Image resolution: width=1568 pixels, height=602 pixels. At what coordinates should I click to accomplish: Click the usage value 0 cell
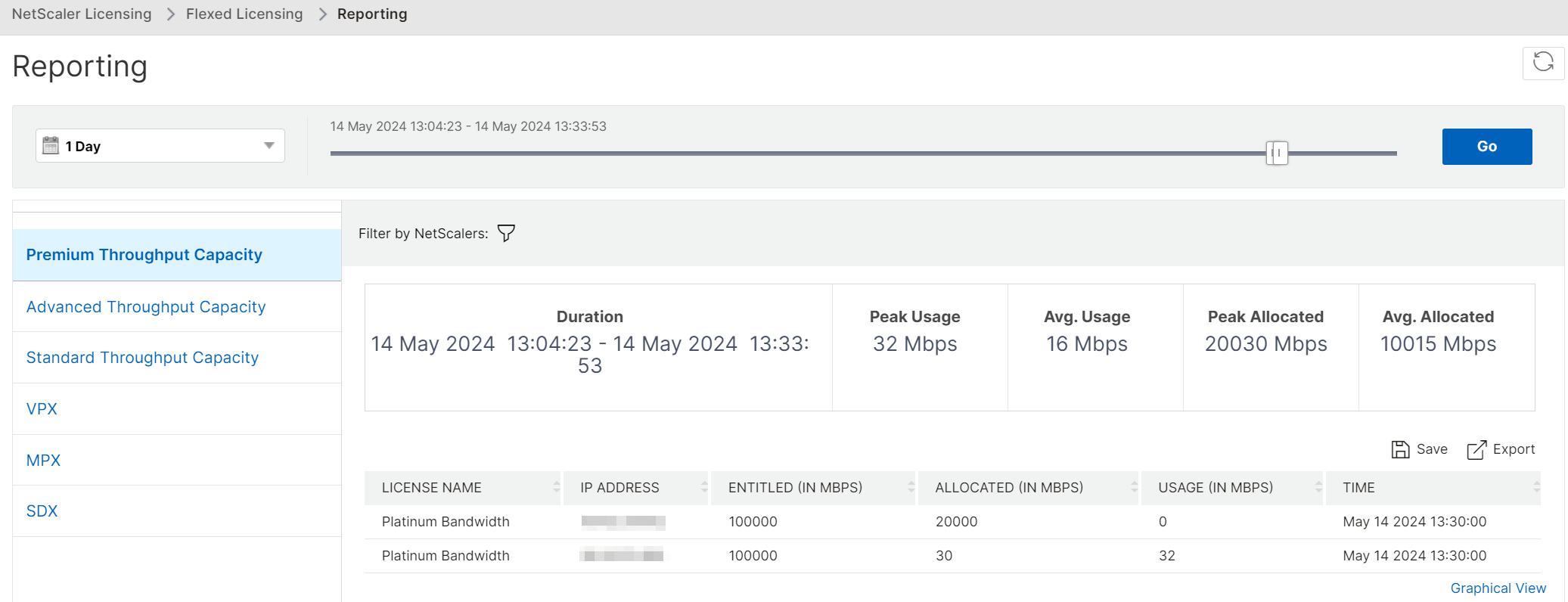[1163, 522]
